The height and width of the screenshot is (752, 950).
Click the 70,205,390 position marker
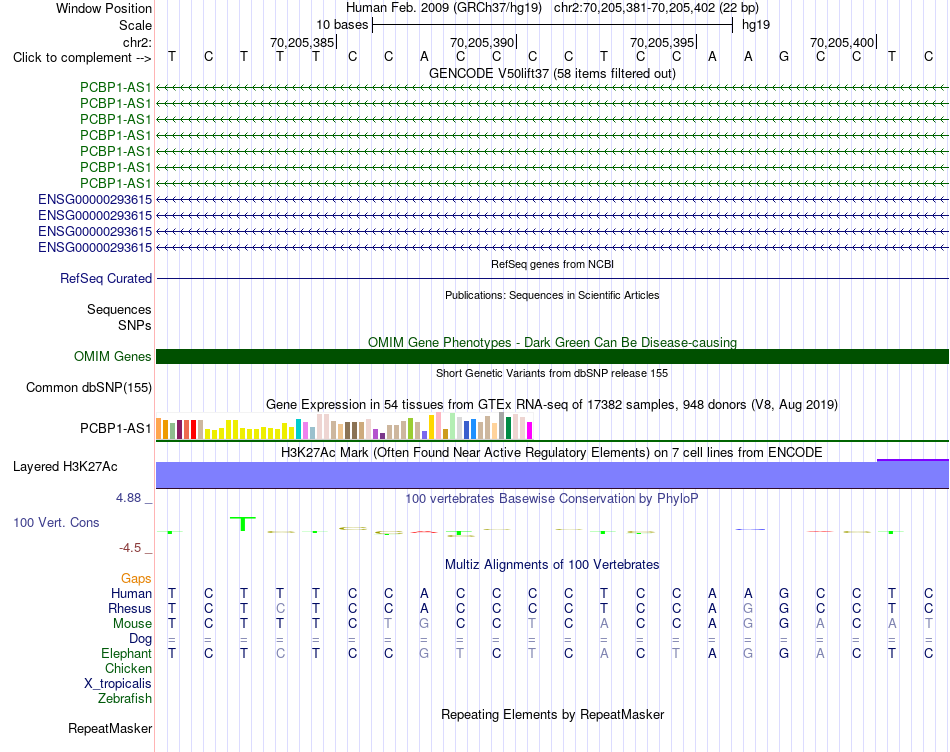(482, 42)
